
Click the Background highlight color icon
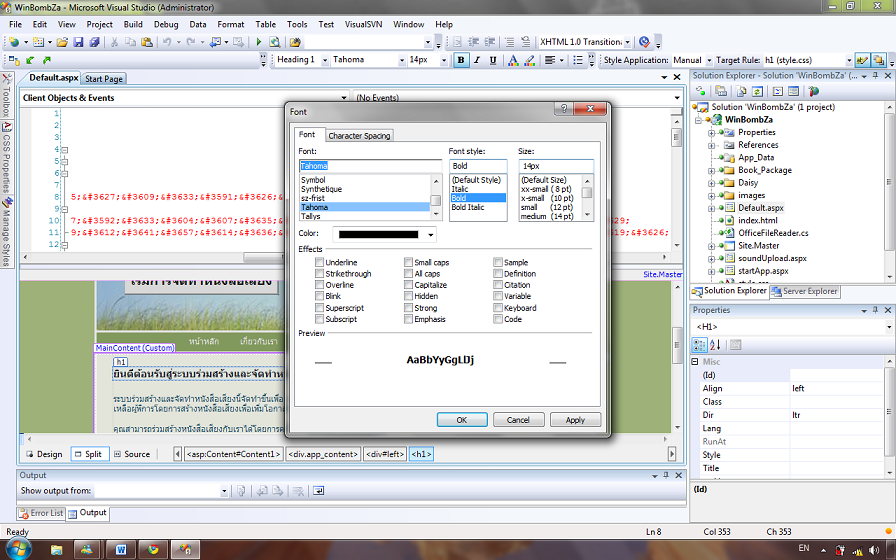(x=529, y=60)
